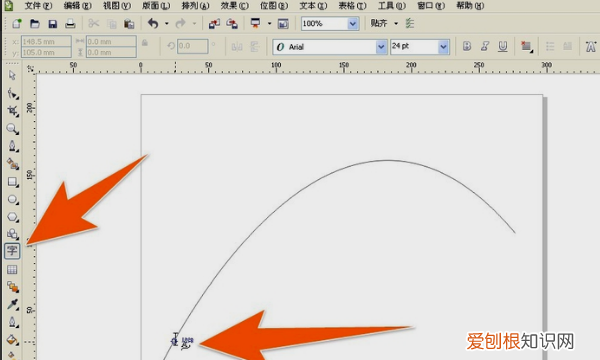The height and width of the screenshot is (360, 600).
Task: Select the Zoom magnifier tool
Action: 13,129
